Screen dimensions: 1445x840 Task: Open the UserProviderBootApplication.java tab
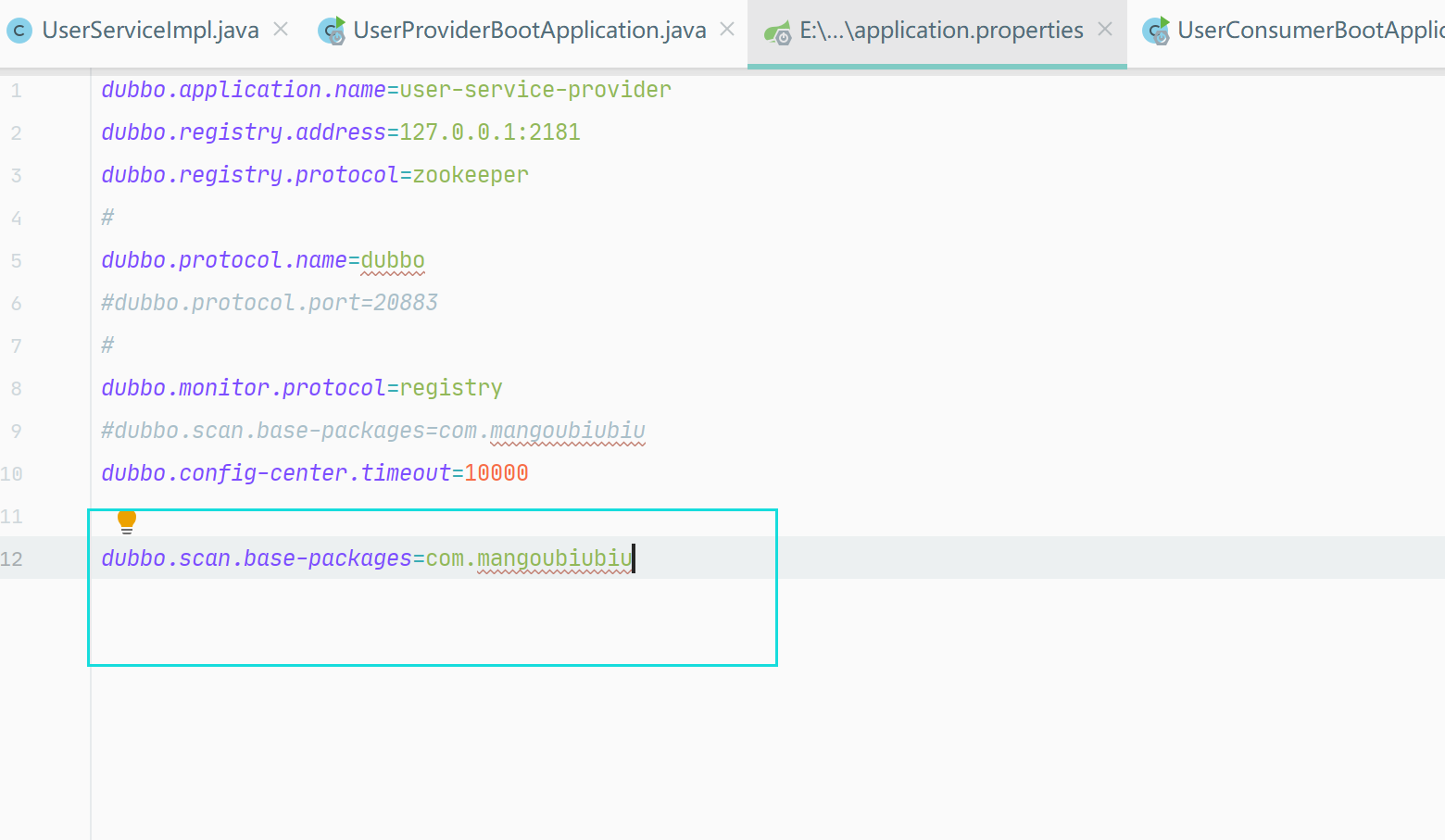(529, 31)
